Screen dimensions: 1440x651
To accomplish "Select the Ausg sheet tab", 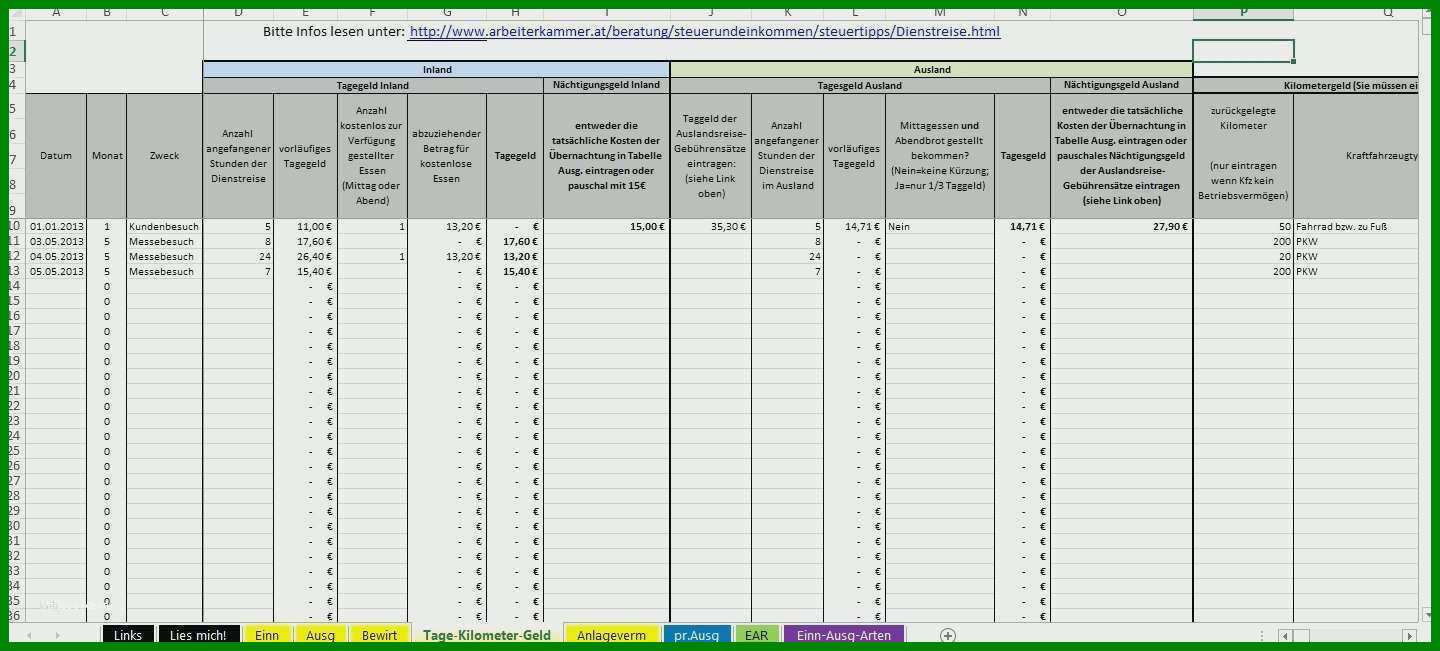I will pyautogui.click(x=320, y=635).
